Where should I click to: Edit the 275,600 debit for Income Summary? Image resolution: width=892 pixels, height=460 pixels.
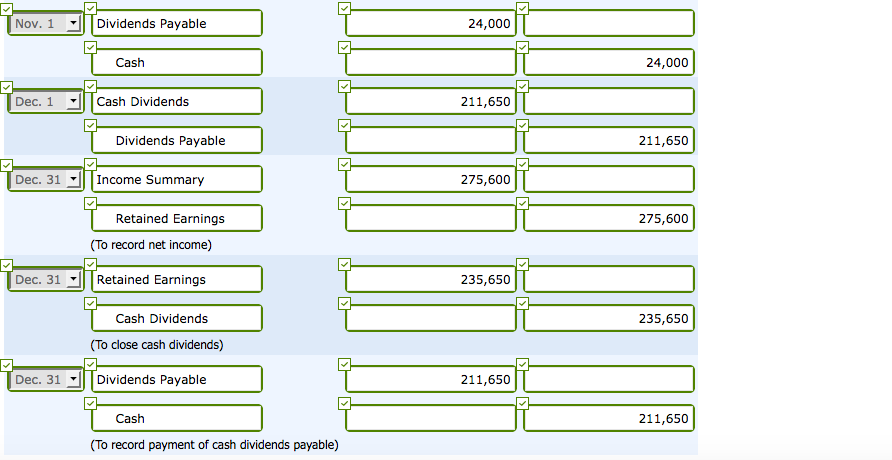click(431, 179)
